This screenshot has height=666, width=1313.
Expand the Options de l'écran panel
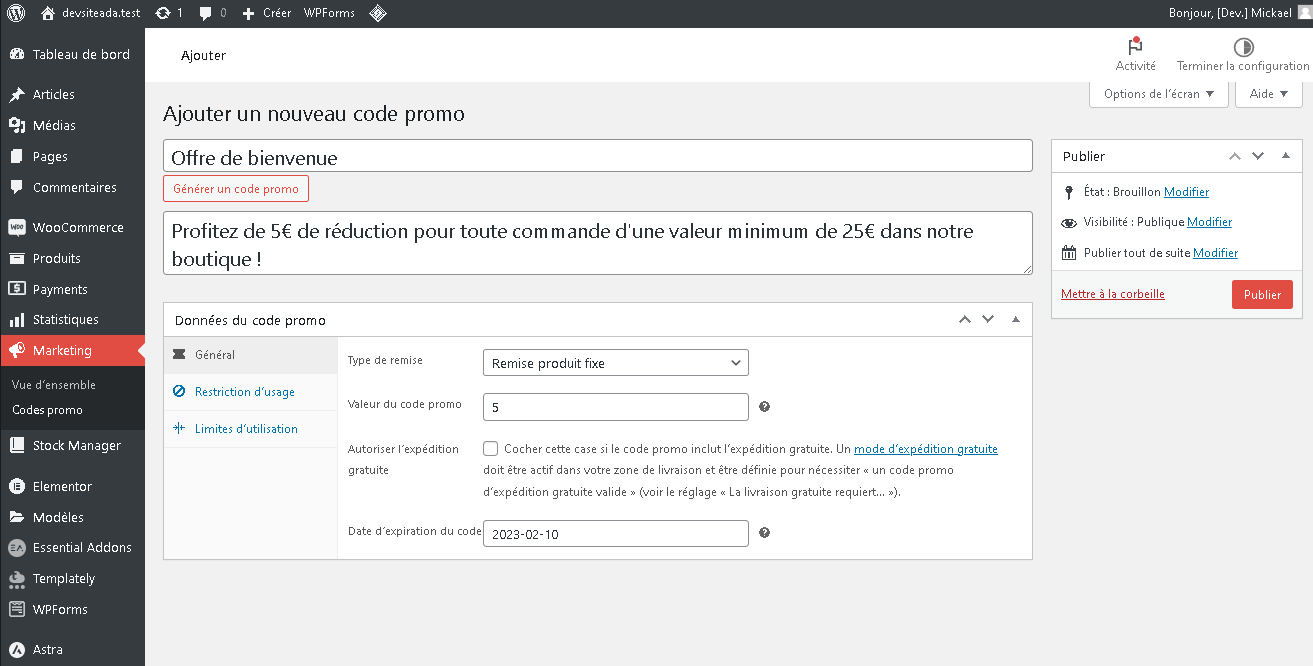tap(1158, 94)
